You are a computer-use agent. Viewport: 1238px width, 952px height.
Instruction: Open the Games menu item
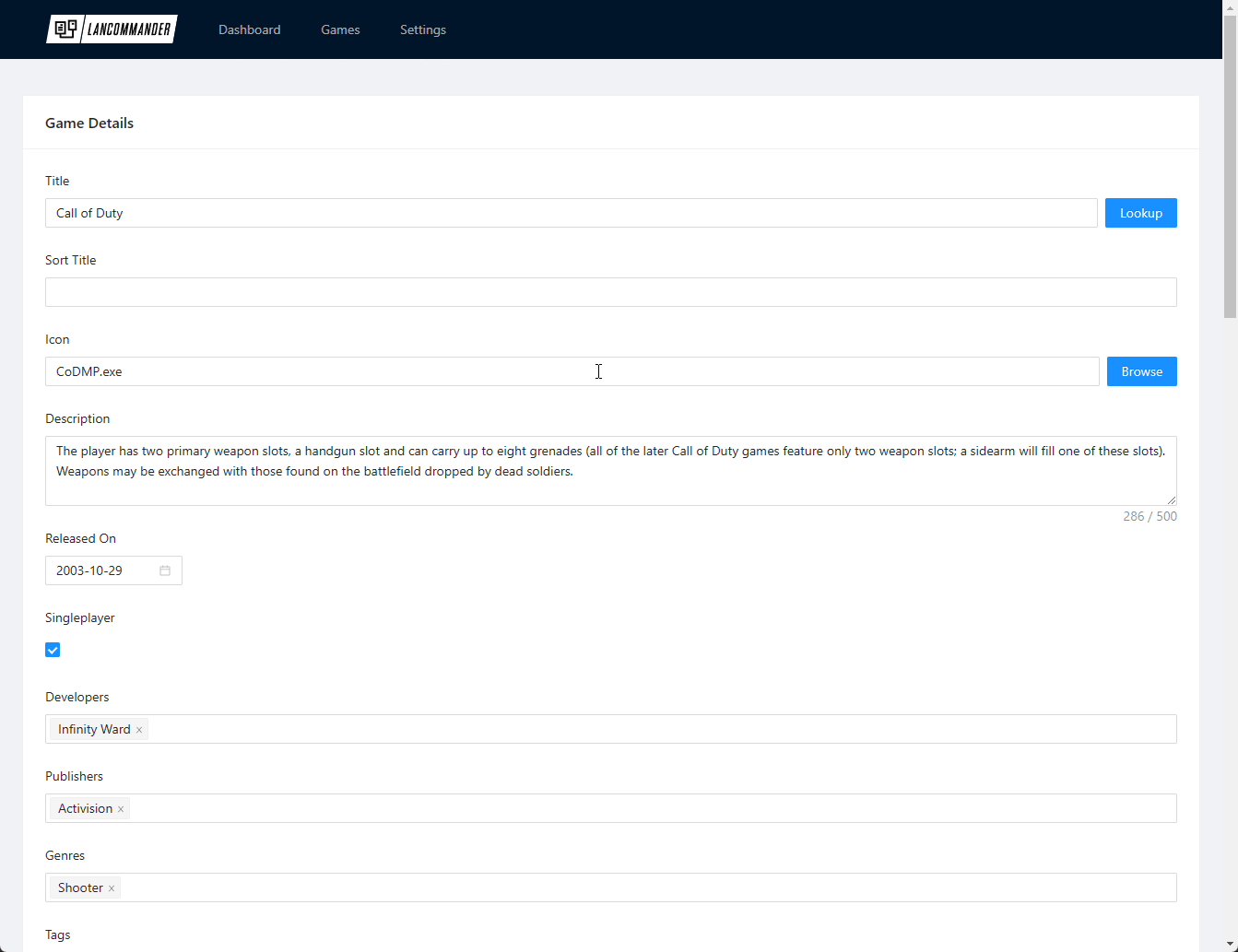click(340, 29)
